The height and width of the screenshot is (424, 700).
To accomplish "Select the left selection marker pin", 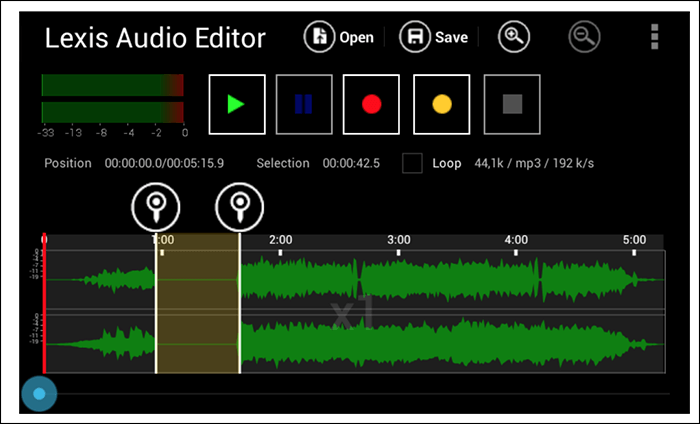I will (156, 207).
